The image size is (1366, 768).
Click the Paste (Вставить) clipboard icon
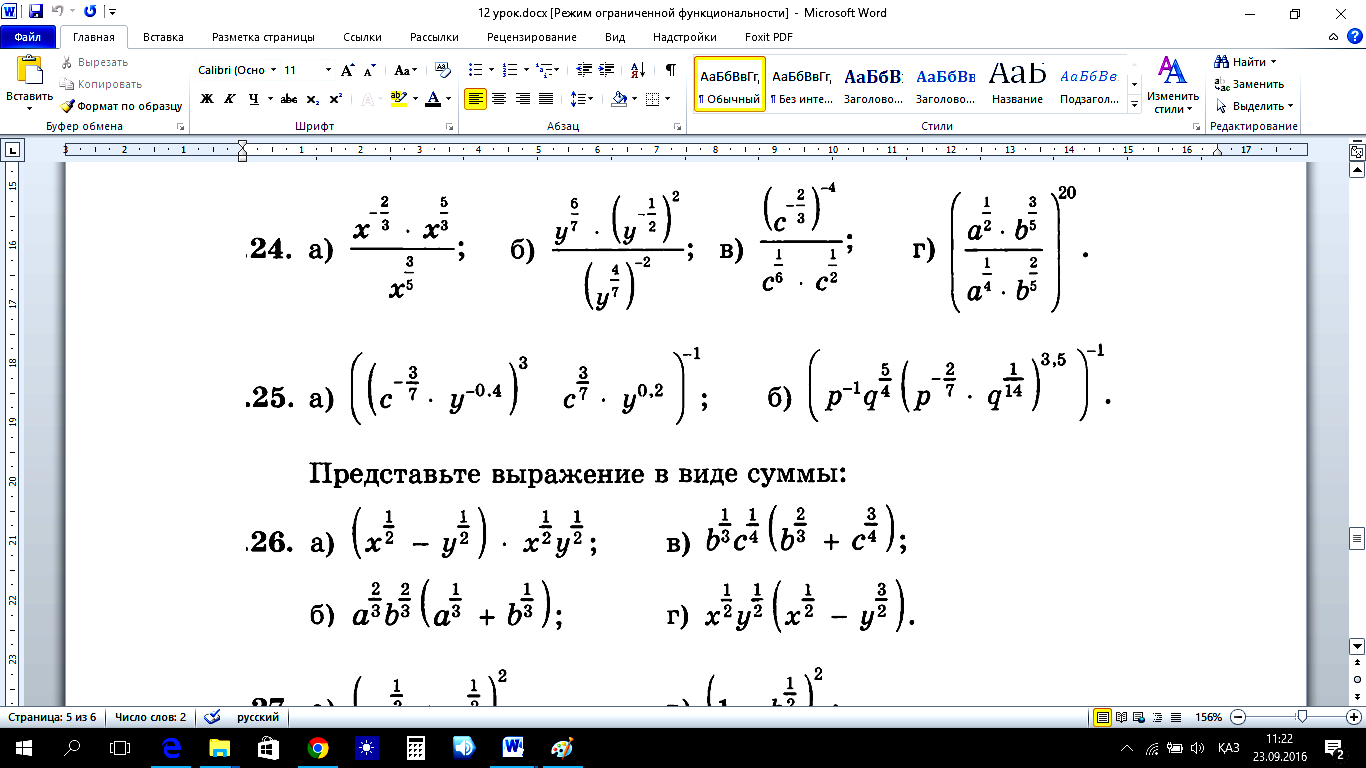click(30, 72)
